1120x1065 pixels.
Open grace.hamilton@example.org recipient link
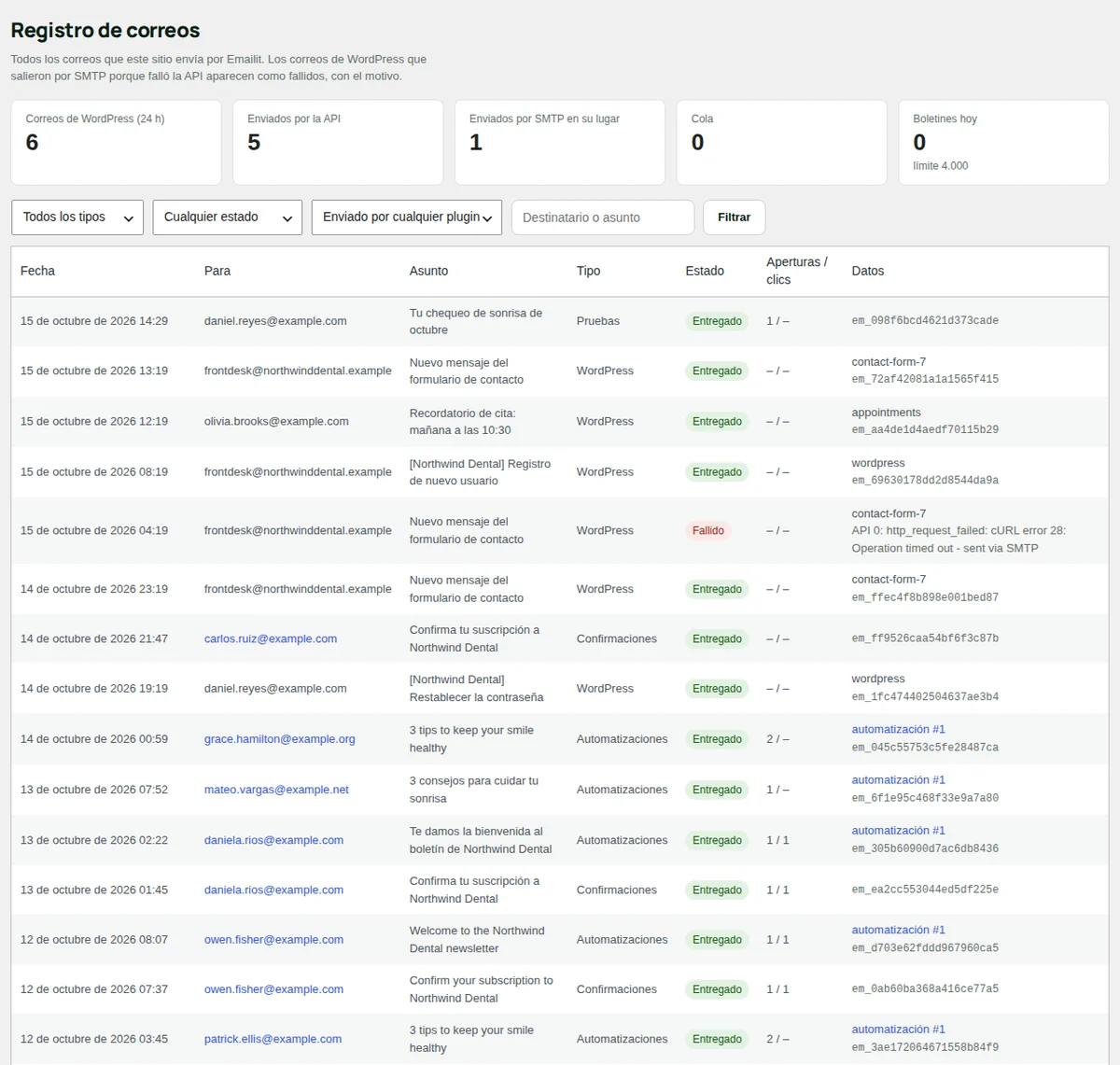pos(280,738)
